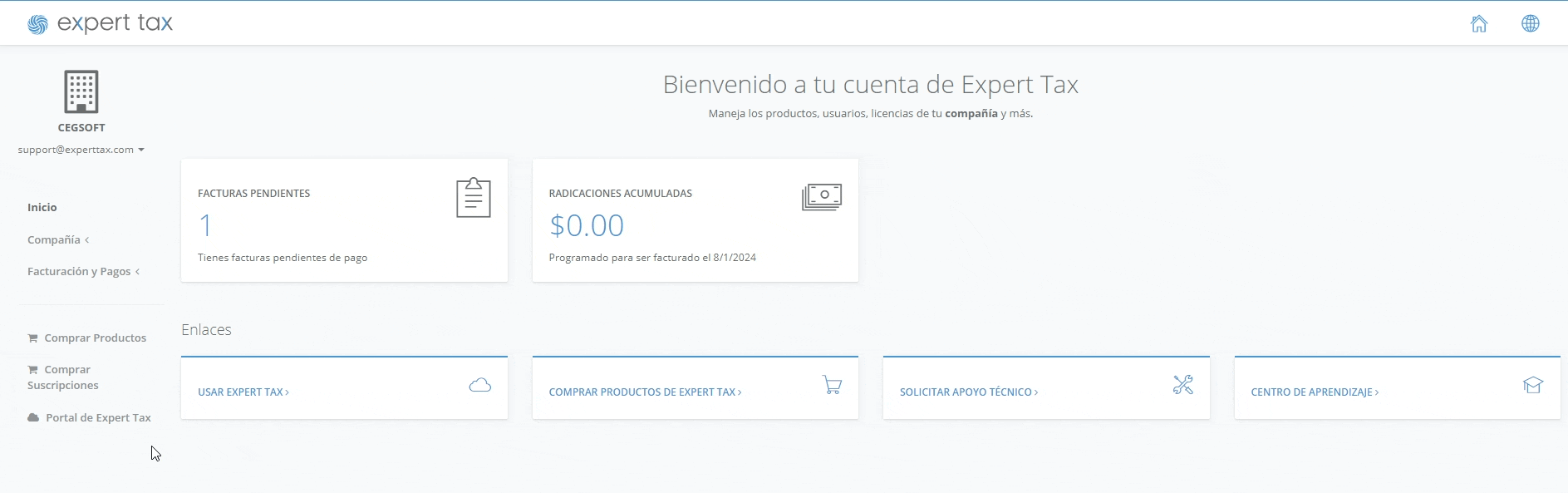The image size is (1568, 493).
Task: Click 'Programado para ser facturado el 8/1/2024'
Action: pyautogui.click(x=652, y=258)
